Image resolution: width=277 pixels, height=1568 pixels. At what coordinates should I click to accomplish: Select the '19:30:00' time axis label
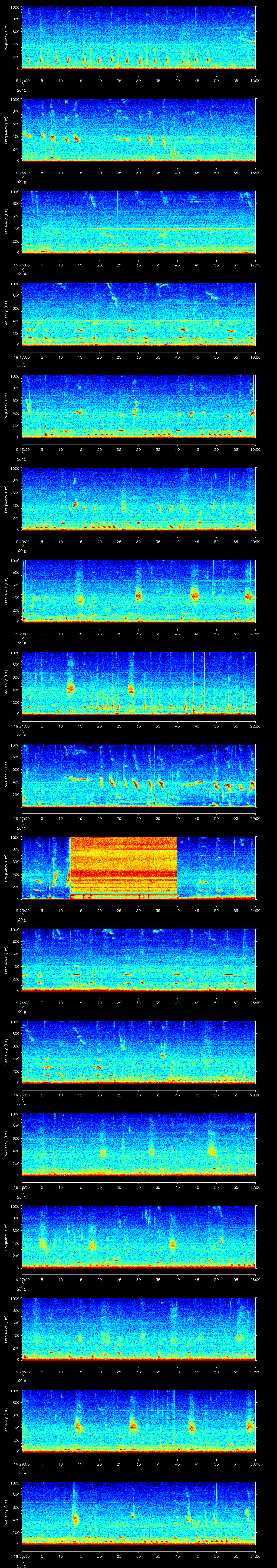tap(21, 1556)
